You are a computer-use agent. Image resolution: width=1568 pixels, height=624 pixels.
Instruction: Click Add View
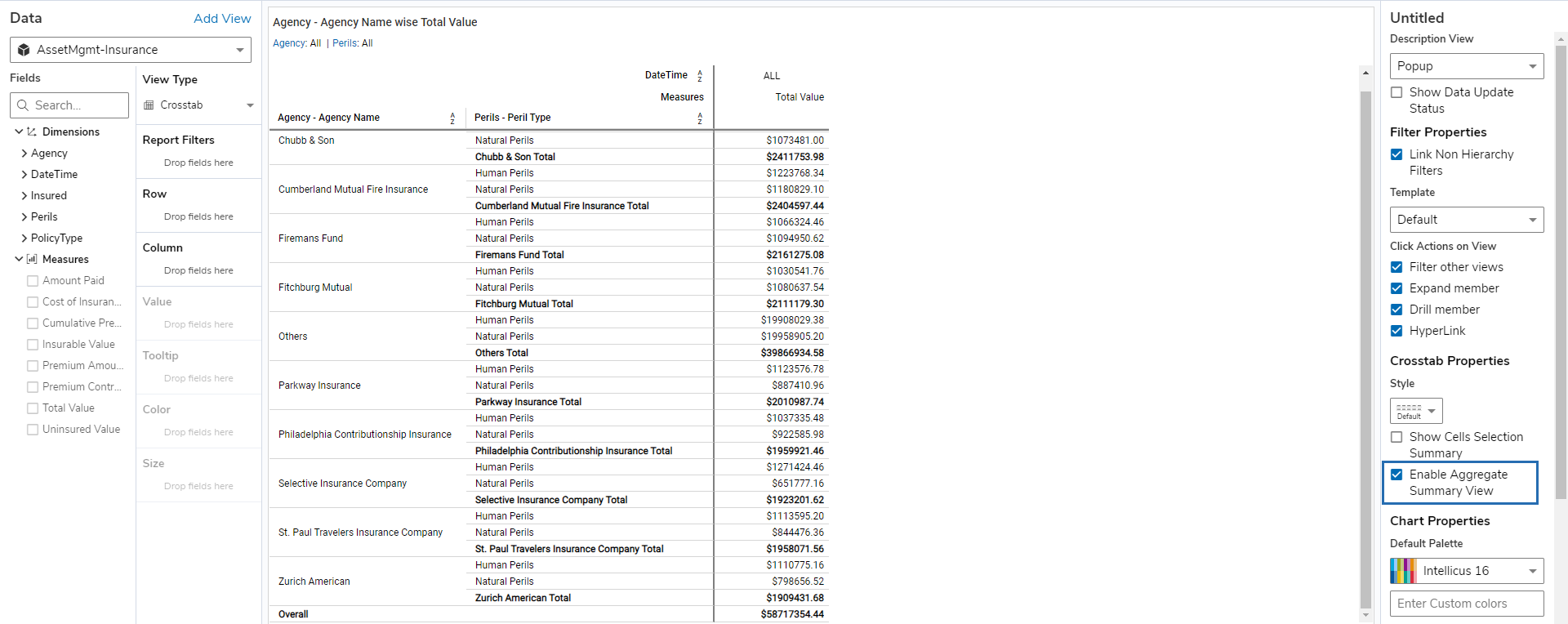click(x=222, y=18)
